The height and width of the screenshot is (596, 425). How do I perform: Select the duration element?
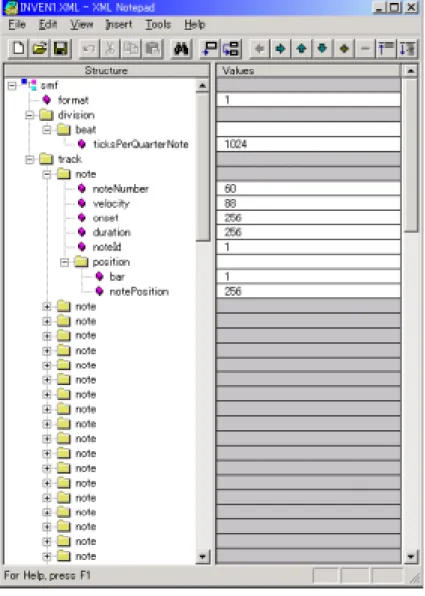click(x=111, y=233)
